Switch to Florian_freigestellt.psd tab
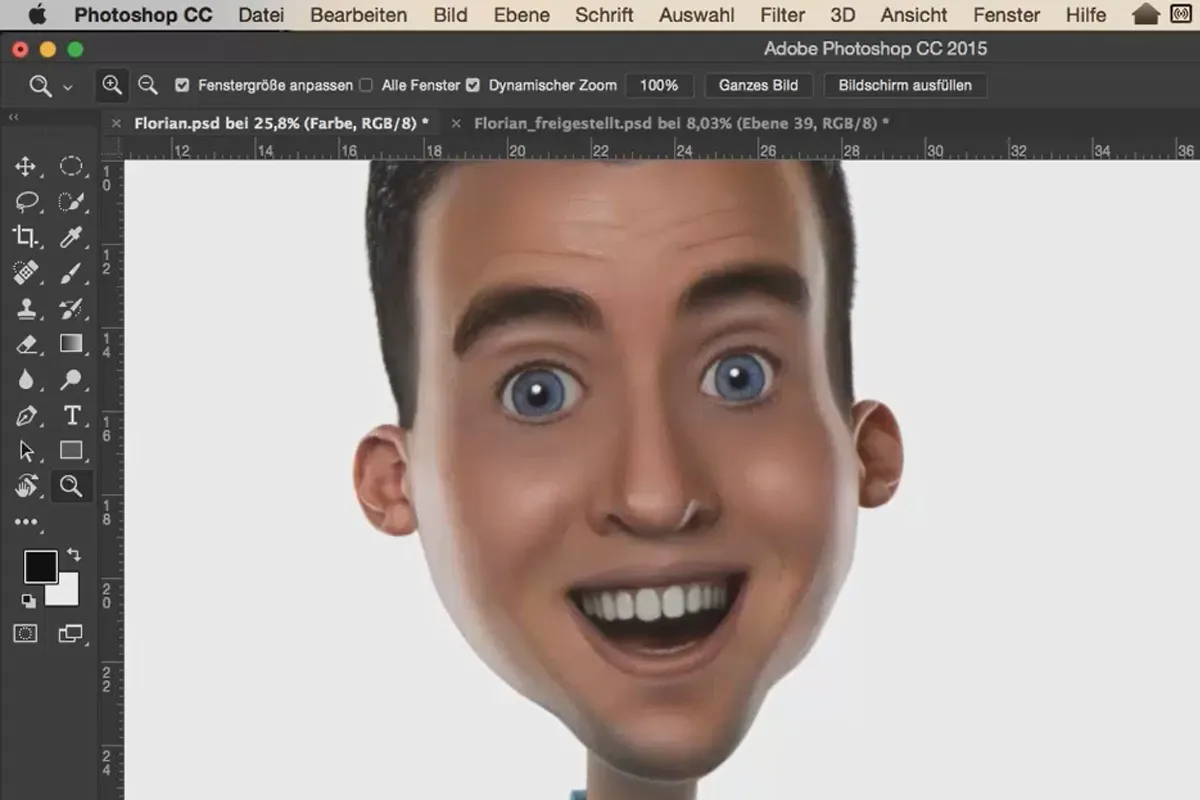The height and width of the screenshot is (800, 1200). click(681, 123)
